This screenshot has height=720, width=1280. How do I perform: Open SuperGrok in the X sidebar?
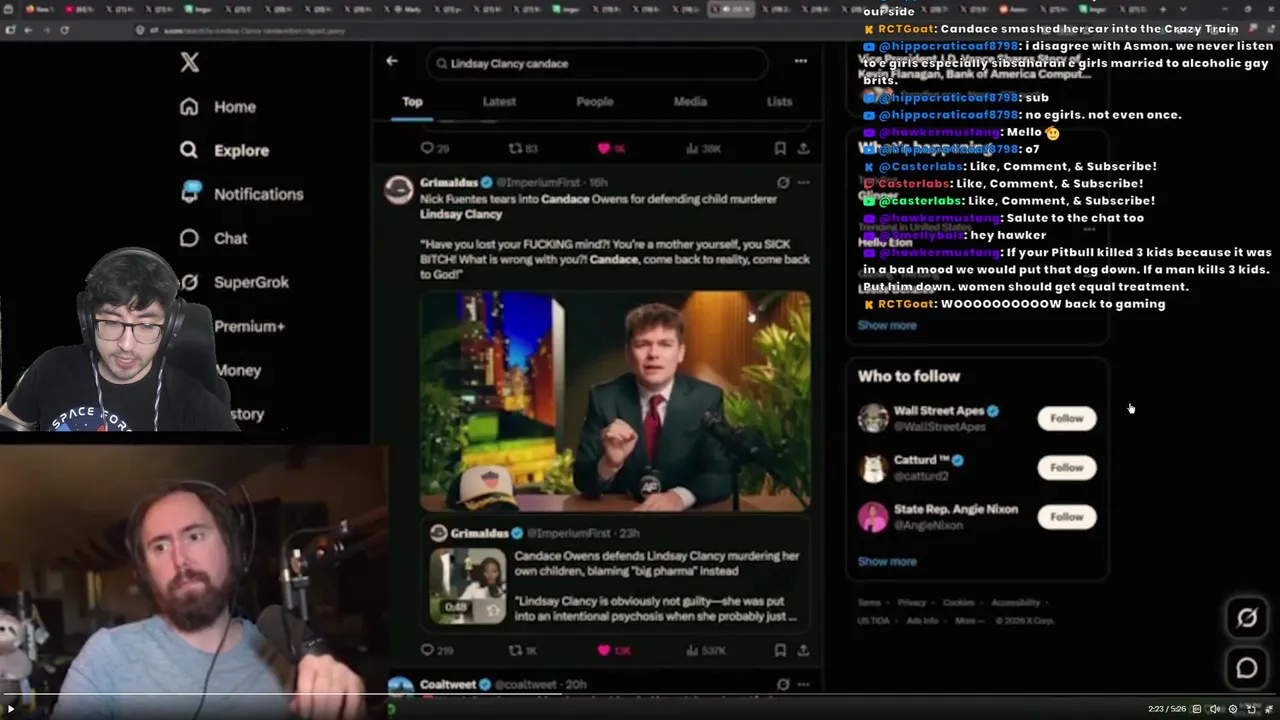pyautogui.click(x=234, y=282)
